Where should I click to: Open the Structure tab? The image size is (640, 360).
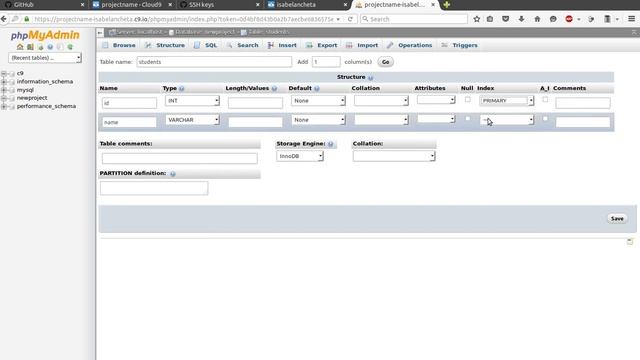pos(165,45)
